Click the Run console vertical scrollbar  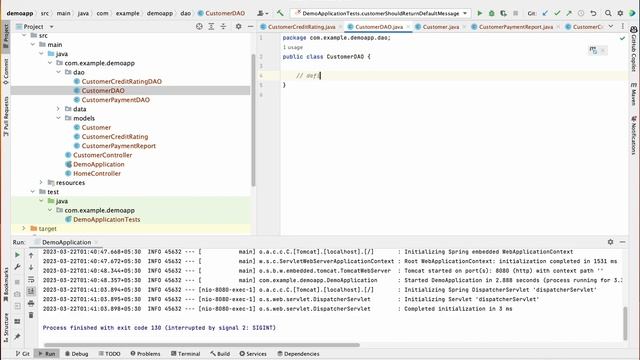(625, 323)
